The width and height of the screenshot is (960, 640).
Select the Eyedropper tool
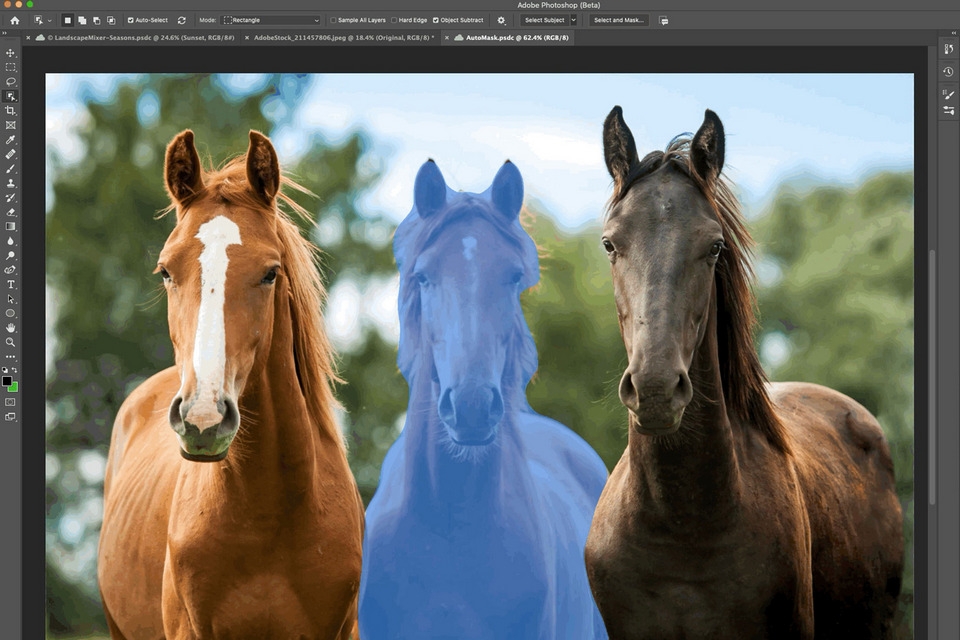pos(11,139)
